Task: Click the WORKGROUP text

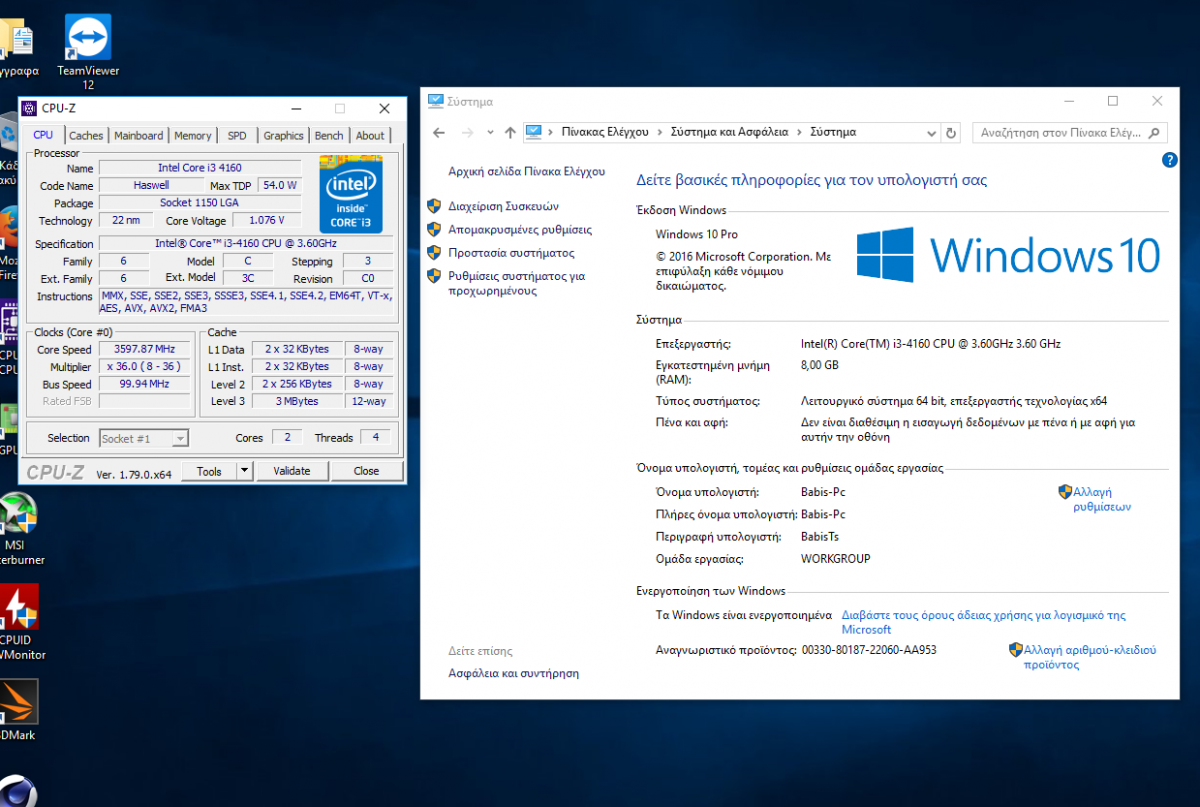Action: (836, 559)
